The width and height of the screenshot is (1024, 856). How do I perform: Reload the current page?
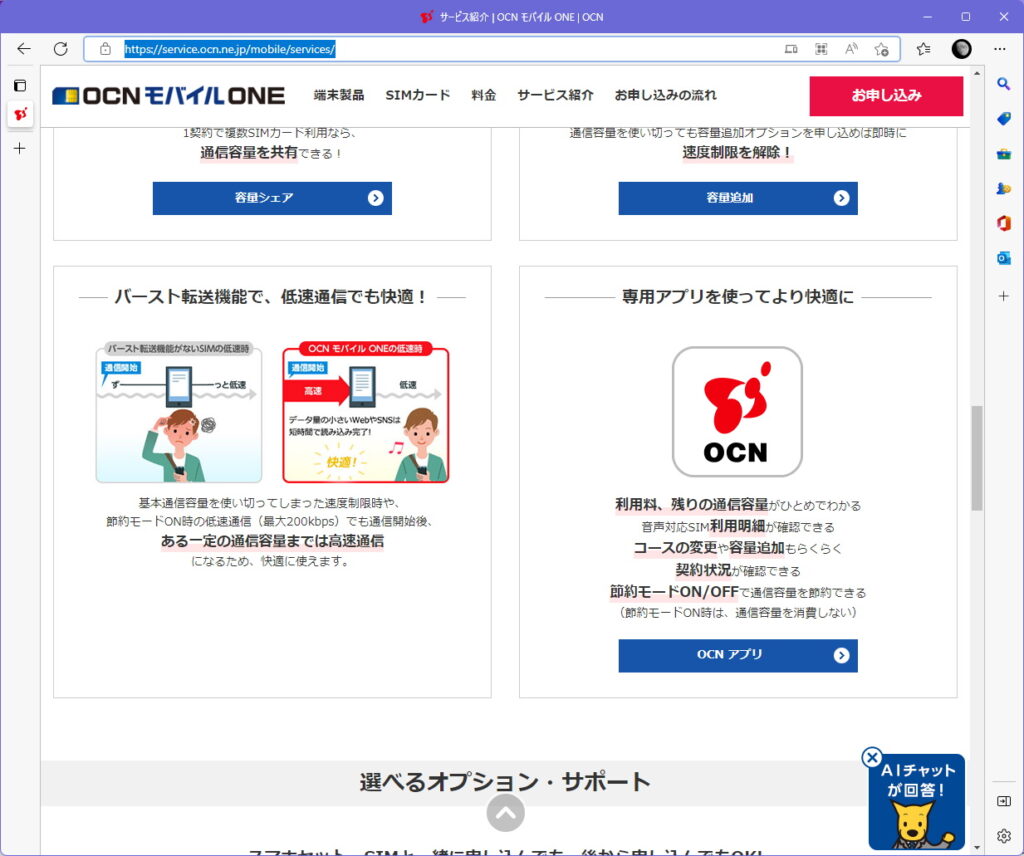(61, 49)
